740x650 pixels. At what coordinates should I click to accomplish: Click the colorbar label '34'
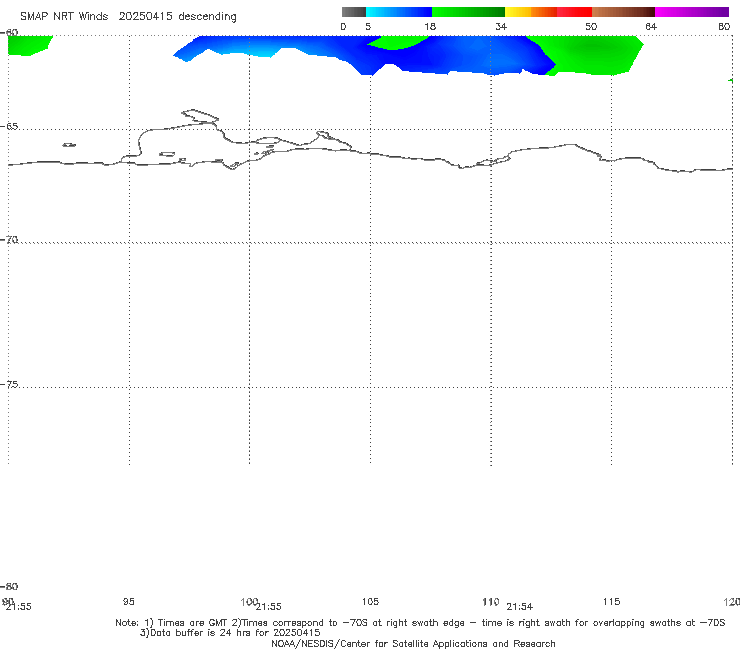pyautogui.click(x=501, y=26)
